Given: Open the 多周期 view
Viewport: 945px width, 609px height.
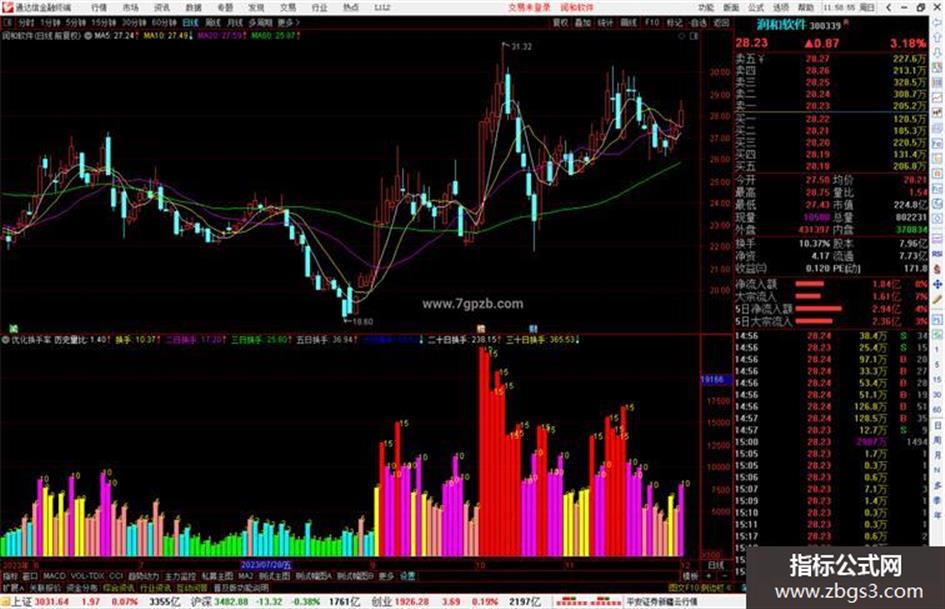Looking at the screenshot, I should point(260,22).
